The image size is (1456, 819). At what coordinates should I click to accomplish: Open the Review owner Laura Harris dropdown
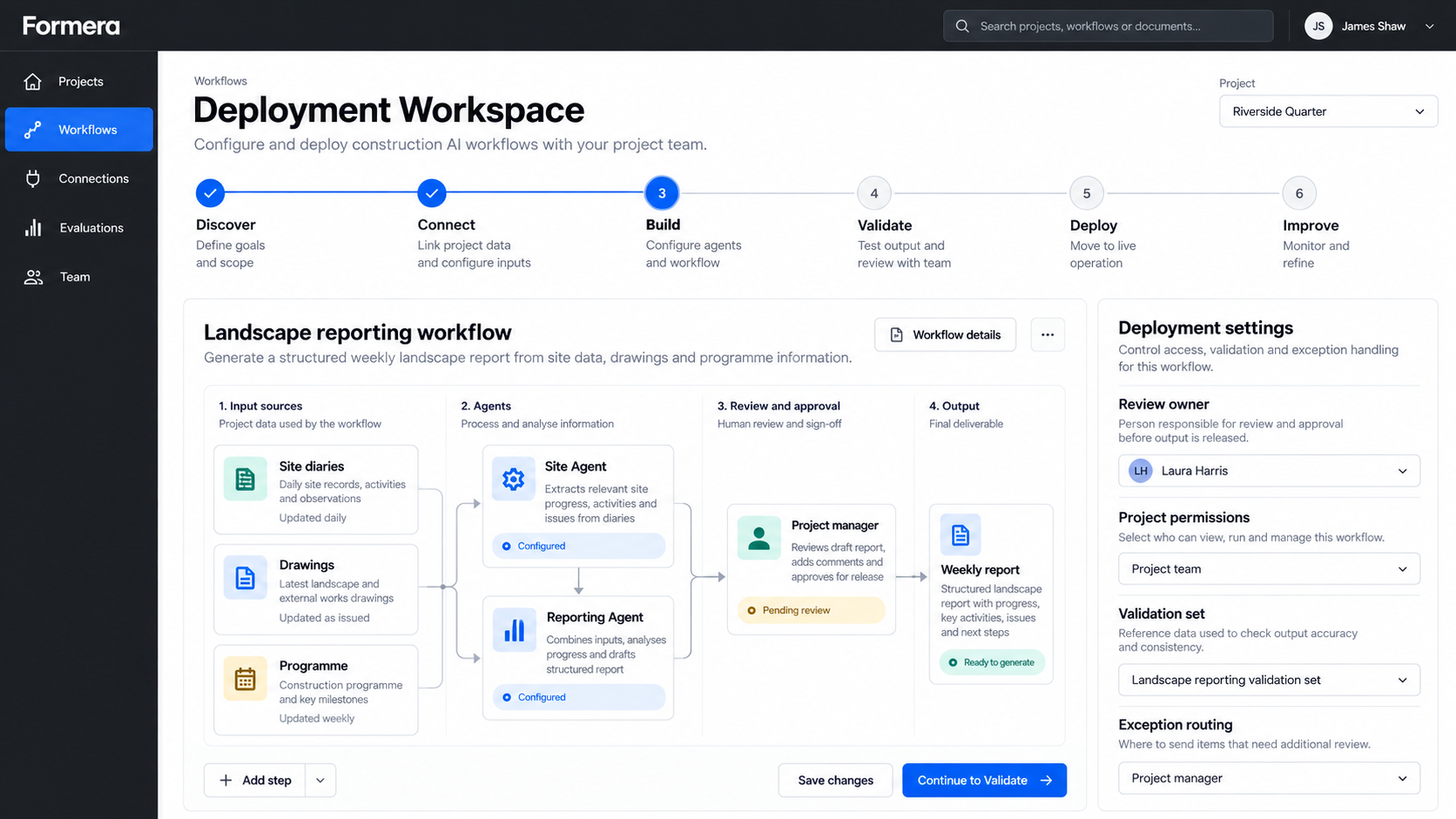click(x=1270, y=471)
